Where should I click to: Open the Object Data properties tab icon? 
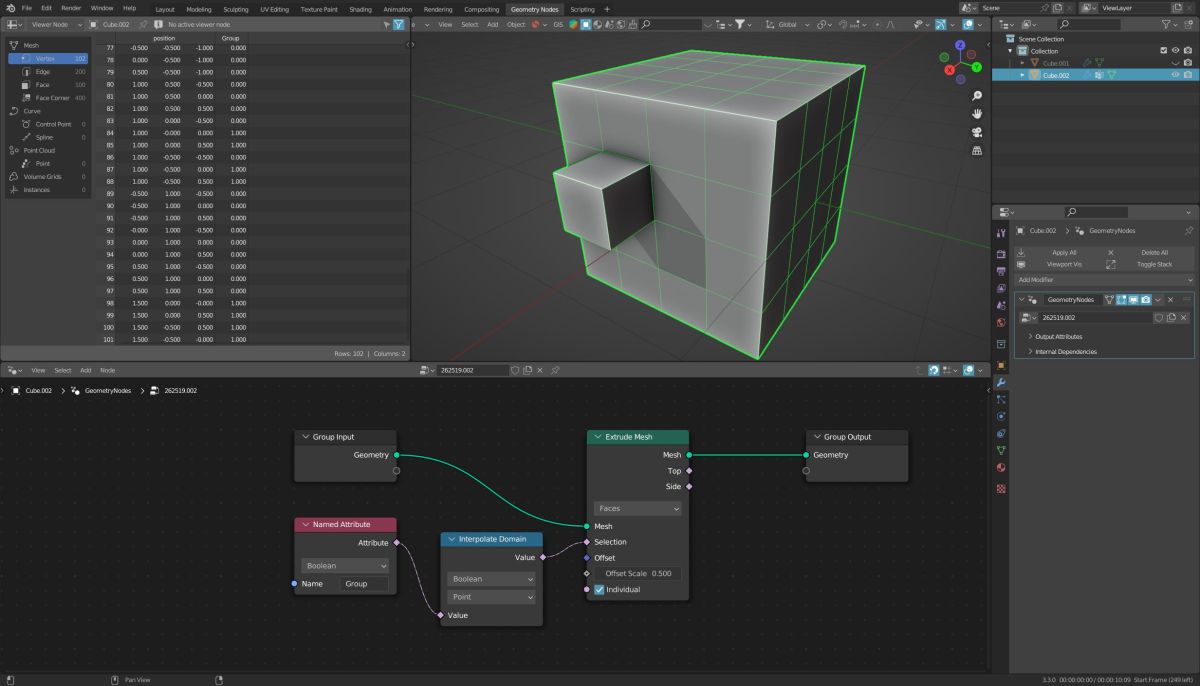pos(1001,450)
